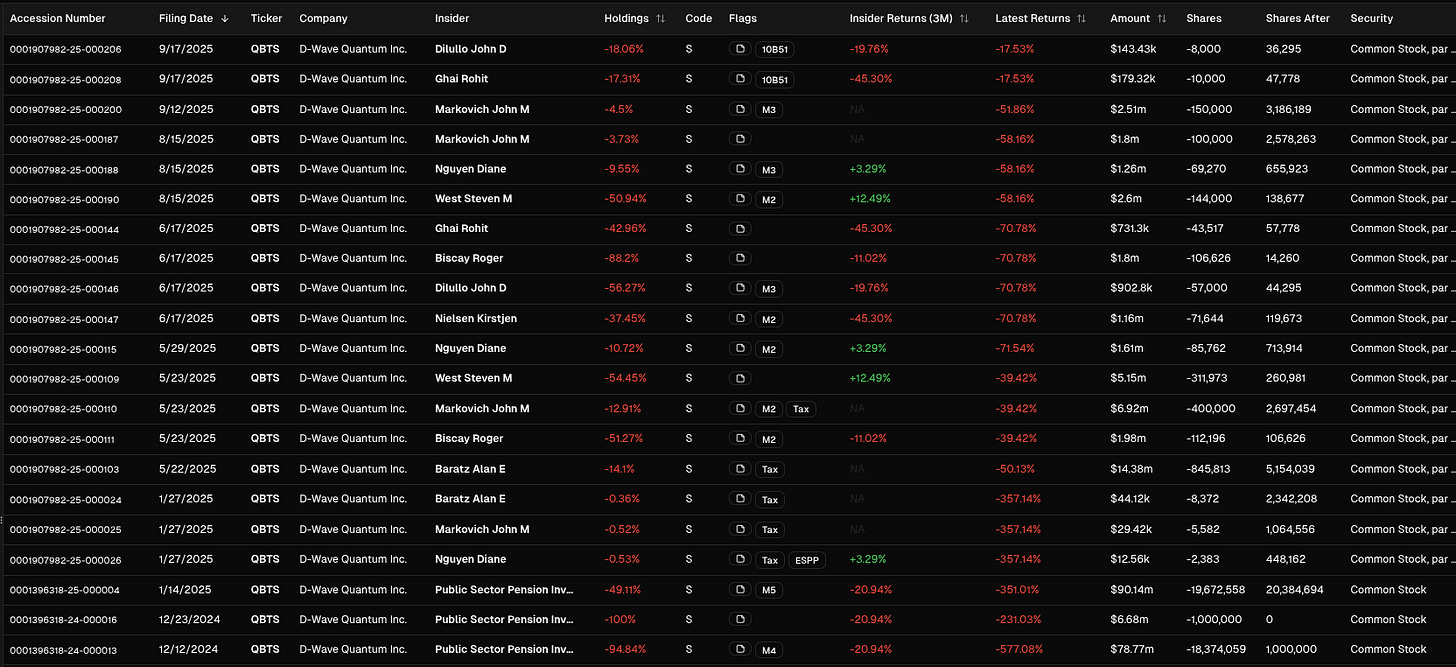Click the Flags column header
Screen dimensions: 1456x667
coord(743,19)
